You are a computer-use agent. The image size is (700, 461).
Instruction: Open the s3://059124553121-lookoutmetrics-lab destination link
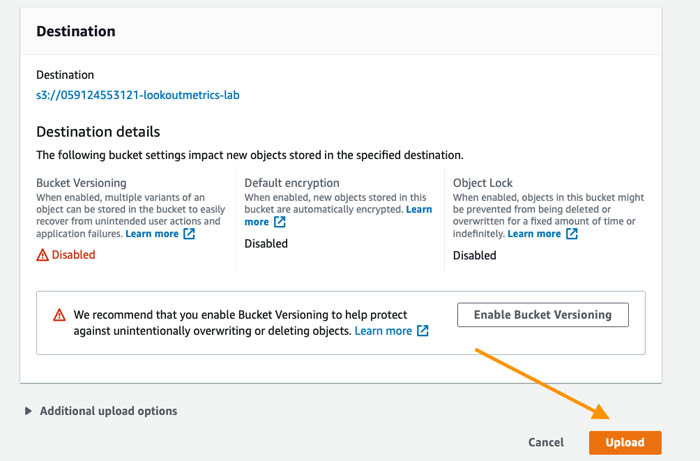(138, 95)
